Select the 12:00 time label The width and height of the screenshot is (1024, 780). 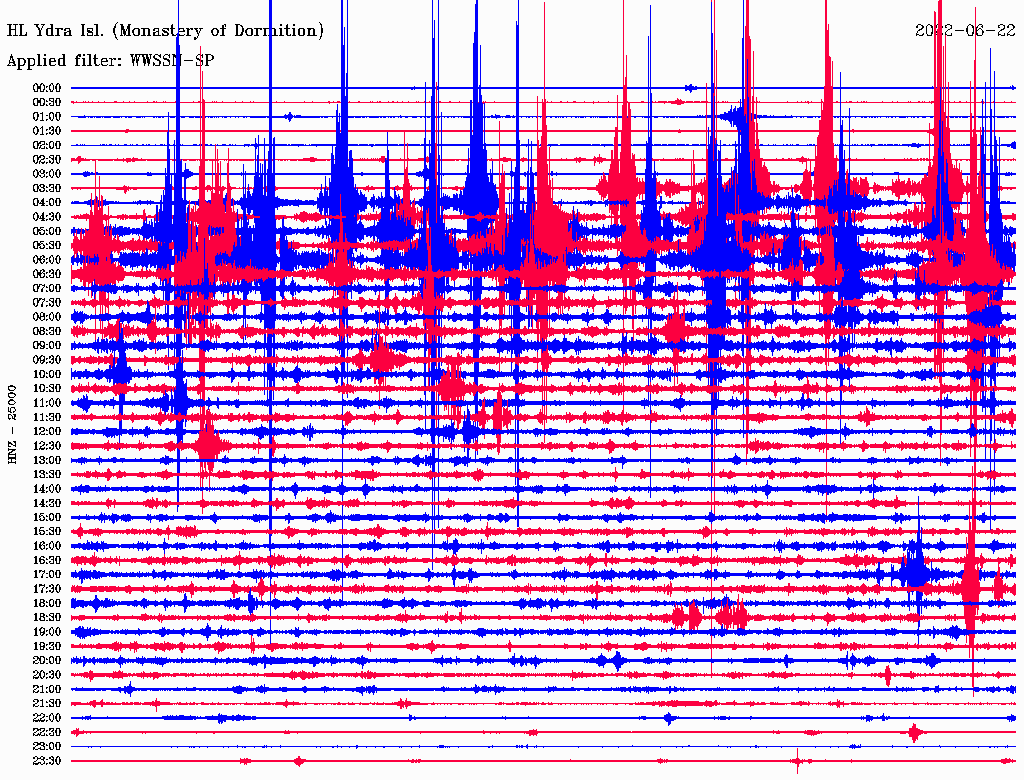click(47, 431)
